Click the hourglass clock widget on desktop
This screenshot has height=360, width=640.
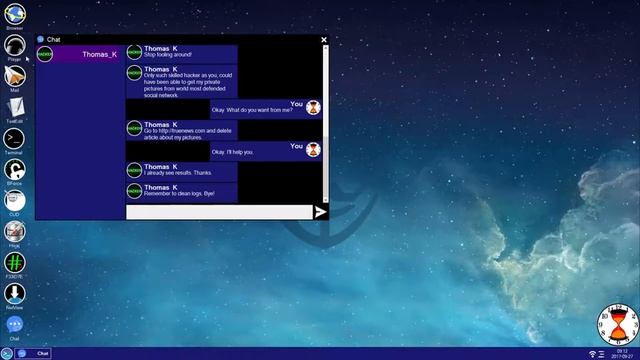pyautogui.click(x=618, y=325)
